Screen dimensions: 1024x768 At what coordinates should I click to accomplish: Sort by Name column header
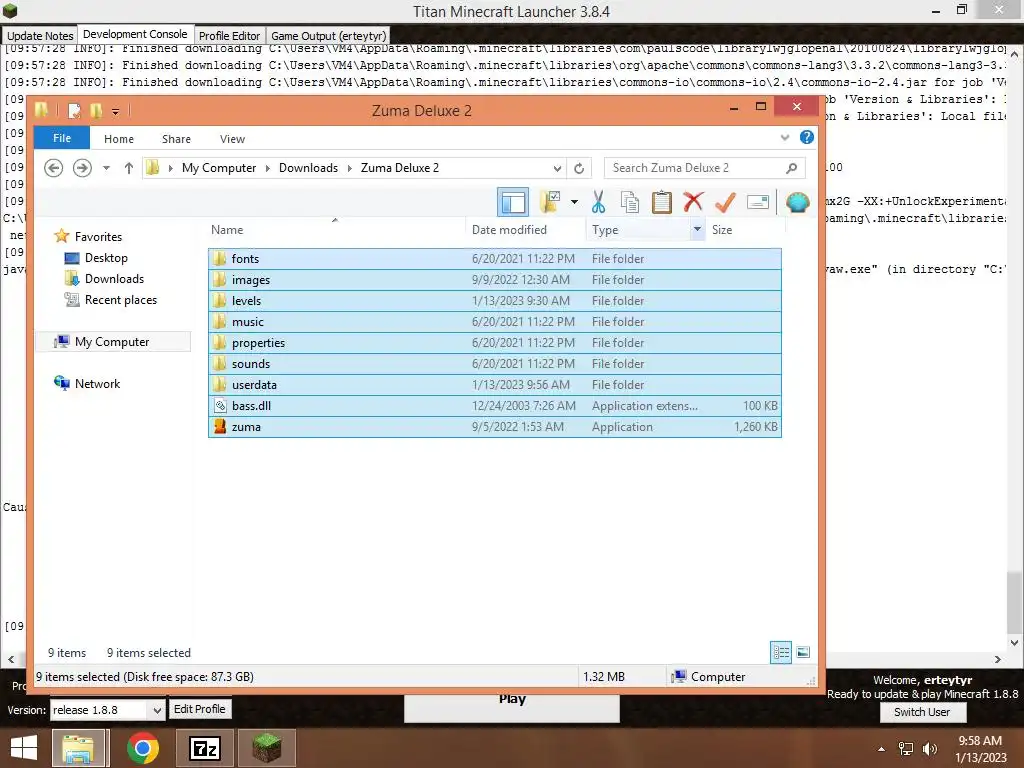point(335,230)
